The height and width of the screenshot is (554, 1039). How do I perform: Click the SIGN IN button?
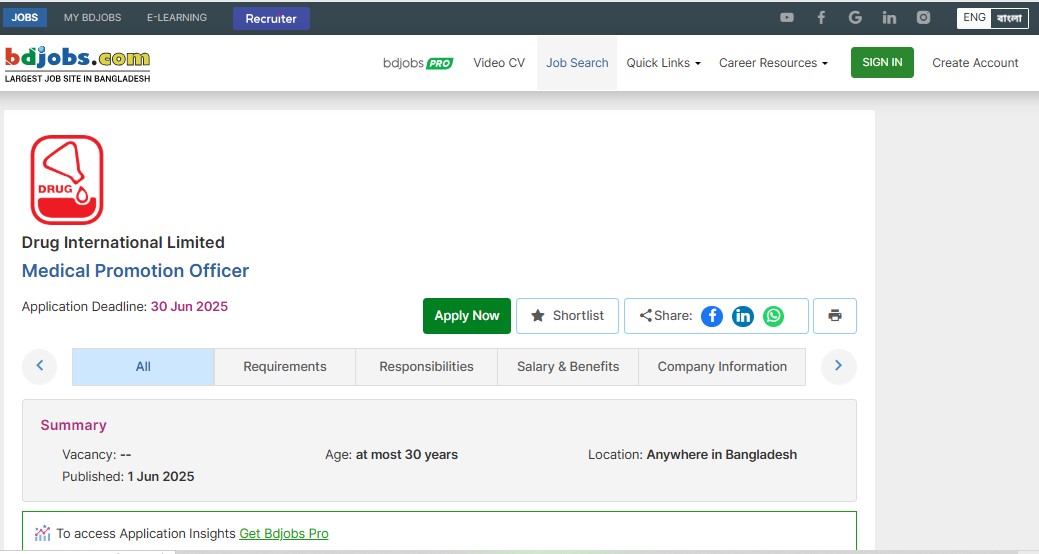tap(882, 62)
